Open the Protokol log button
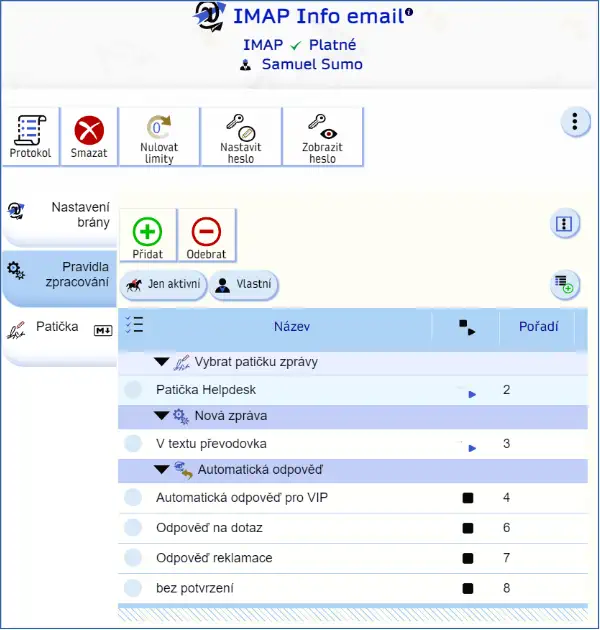This screenshot has width=600, height=630. [x=31, y=137]
